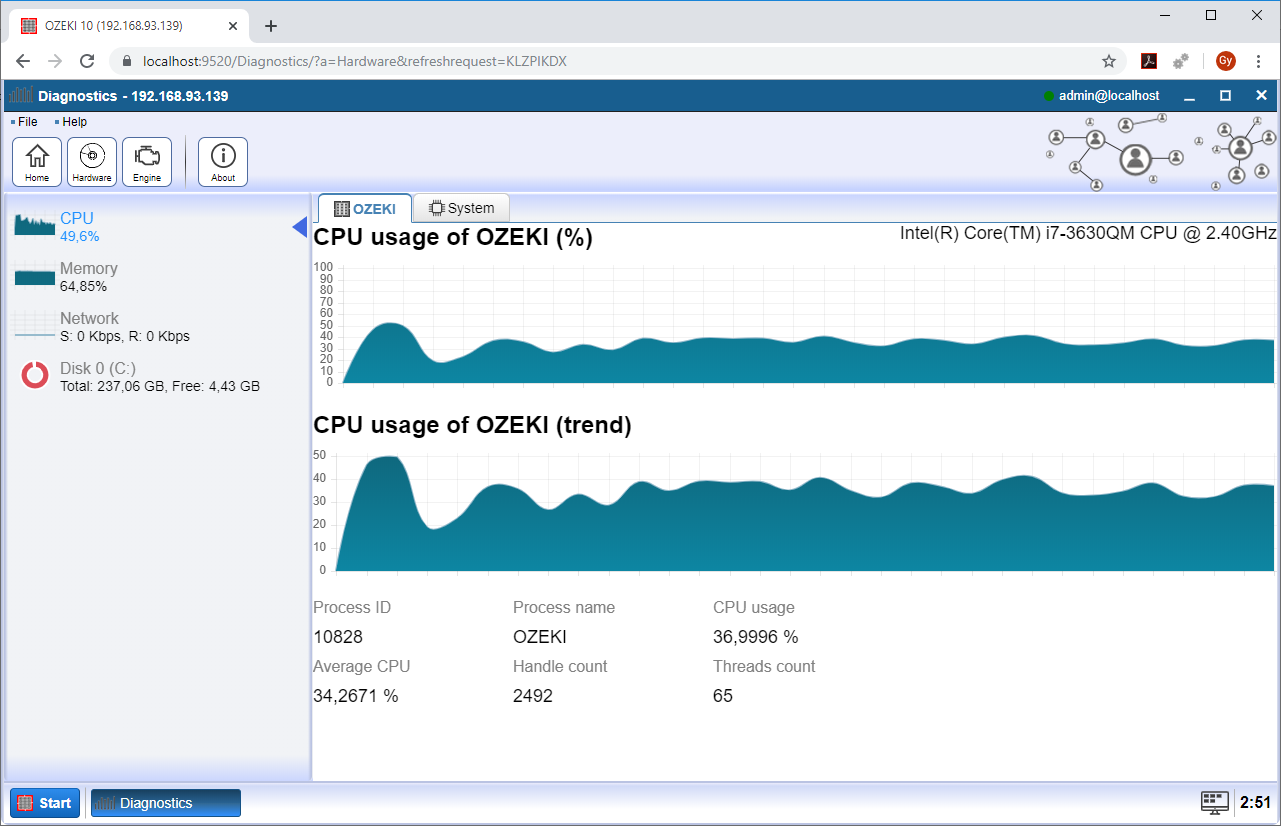
Task: Click the Start button
Action: (x=45, y=803)
